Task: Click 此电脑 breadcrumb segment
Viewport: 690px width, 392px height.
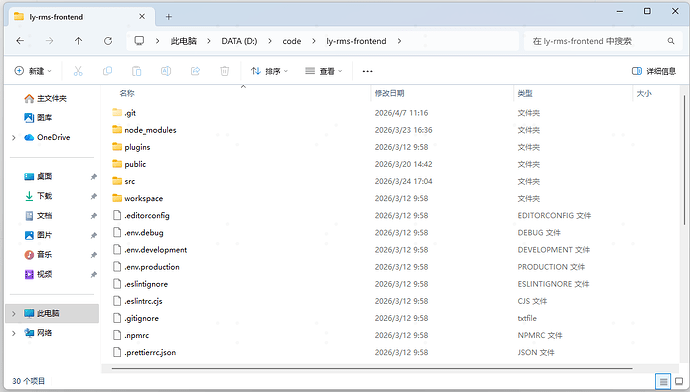Action: click(184, 41)
